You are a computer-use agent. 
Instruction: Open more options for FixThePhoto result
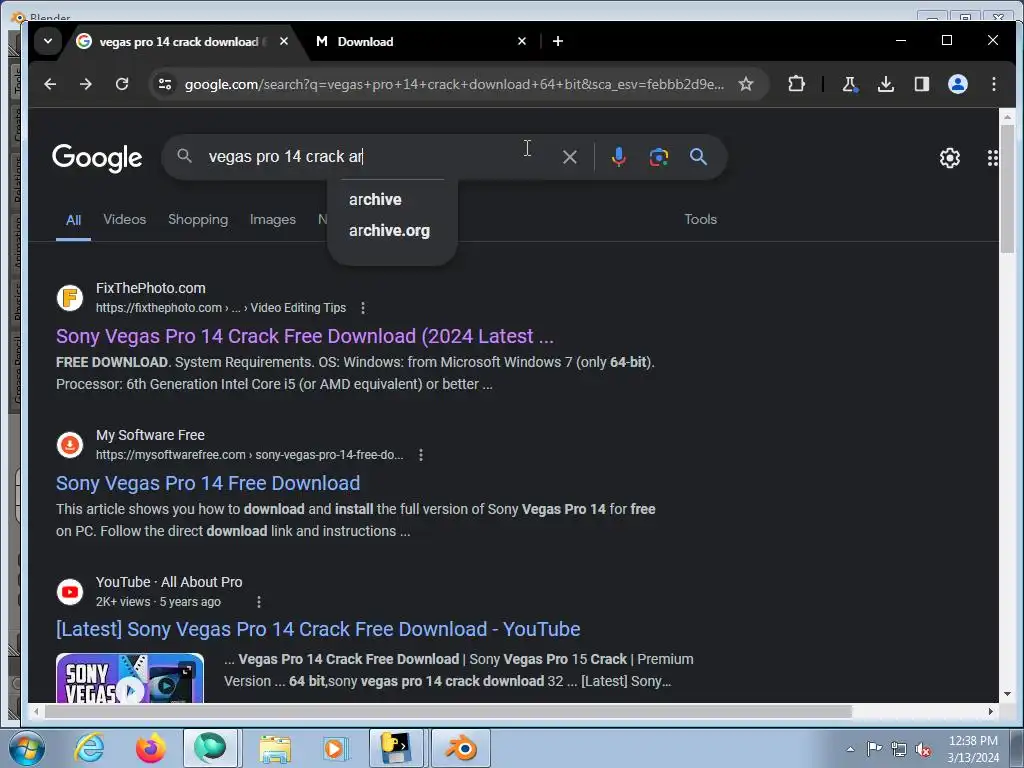pos(363,308)
